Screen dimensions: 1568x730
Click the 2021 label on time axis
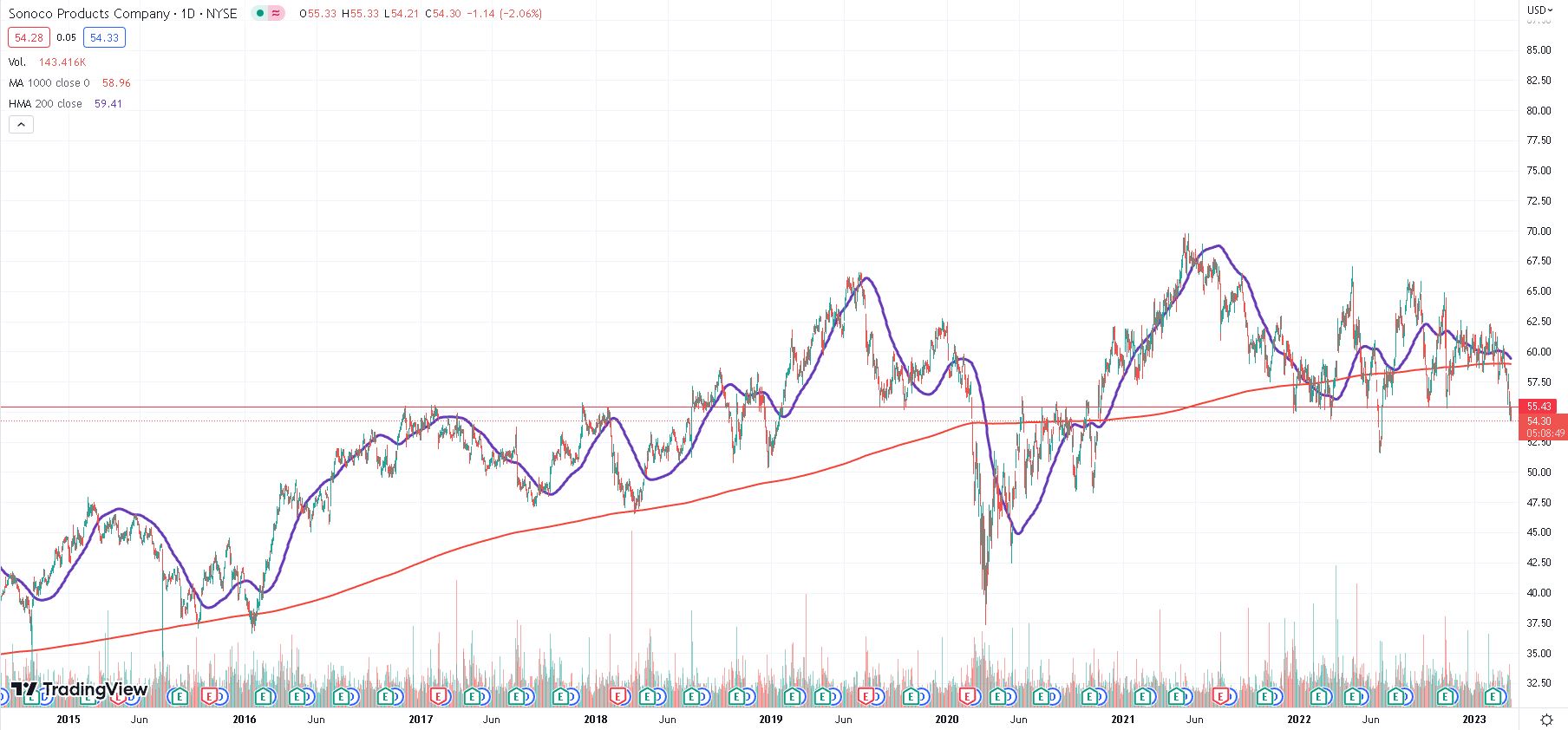[x=1122, y=720]
